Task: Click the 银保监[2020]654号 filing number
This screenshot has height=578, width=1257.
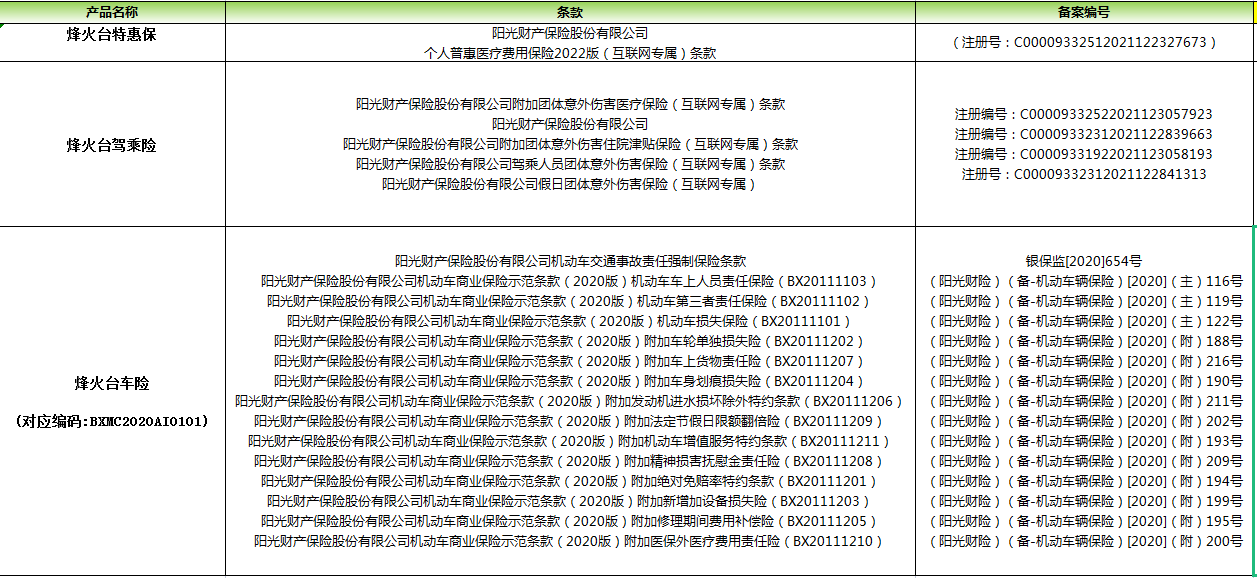Action: click(x=1084, y=261)
